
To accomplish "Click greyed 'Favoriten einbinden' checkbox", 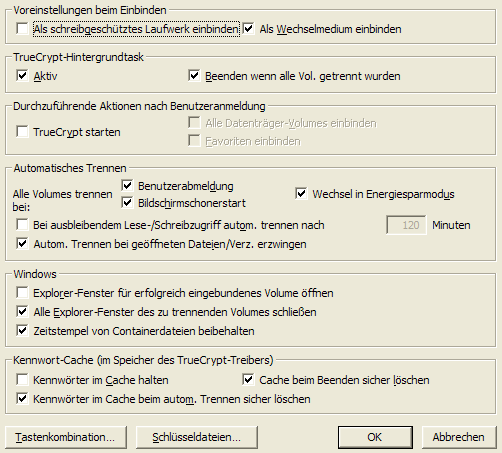I will tap(194, 141).
